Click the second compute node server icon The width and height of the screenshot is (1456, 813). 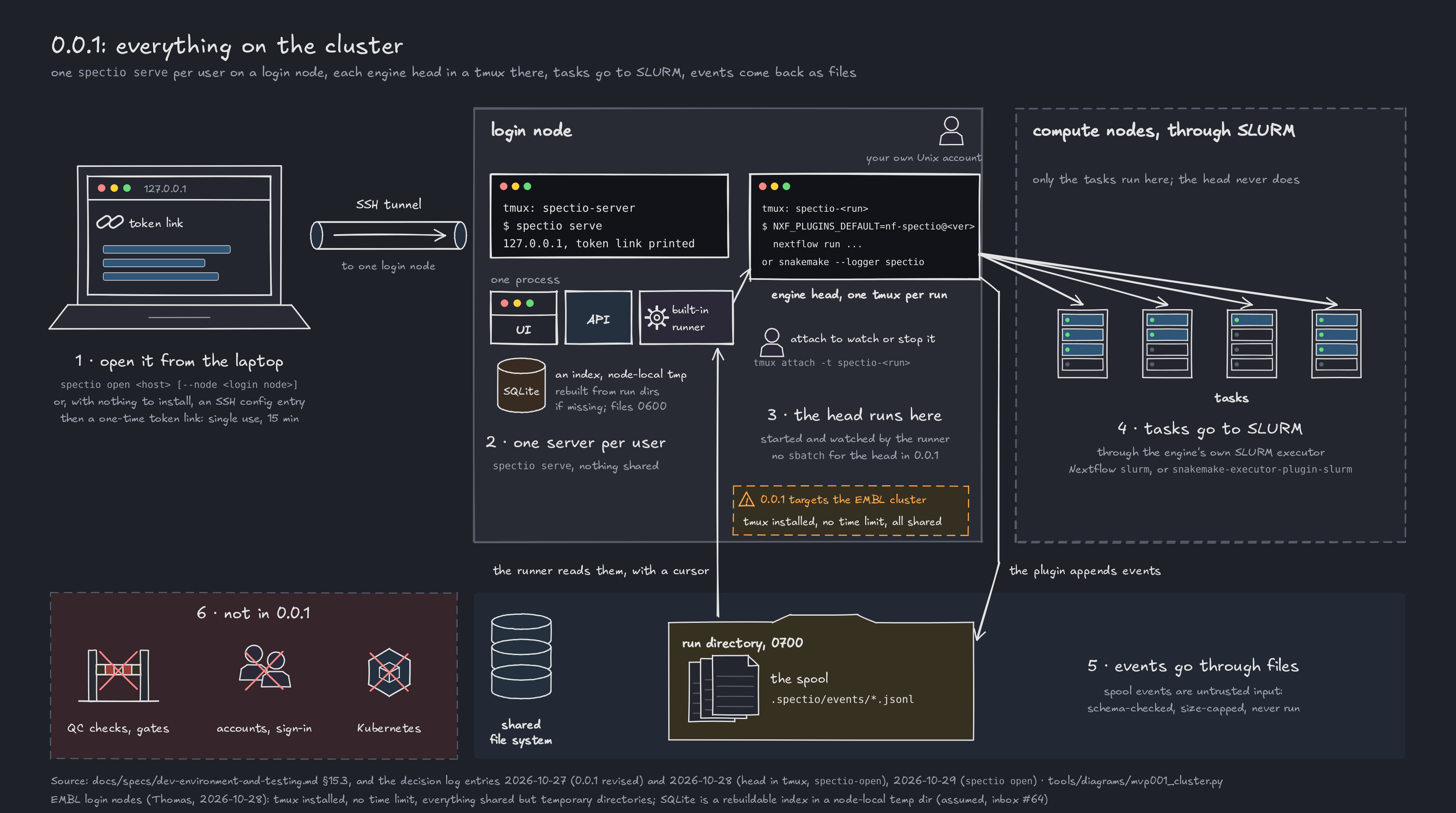[1167, 343]
